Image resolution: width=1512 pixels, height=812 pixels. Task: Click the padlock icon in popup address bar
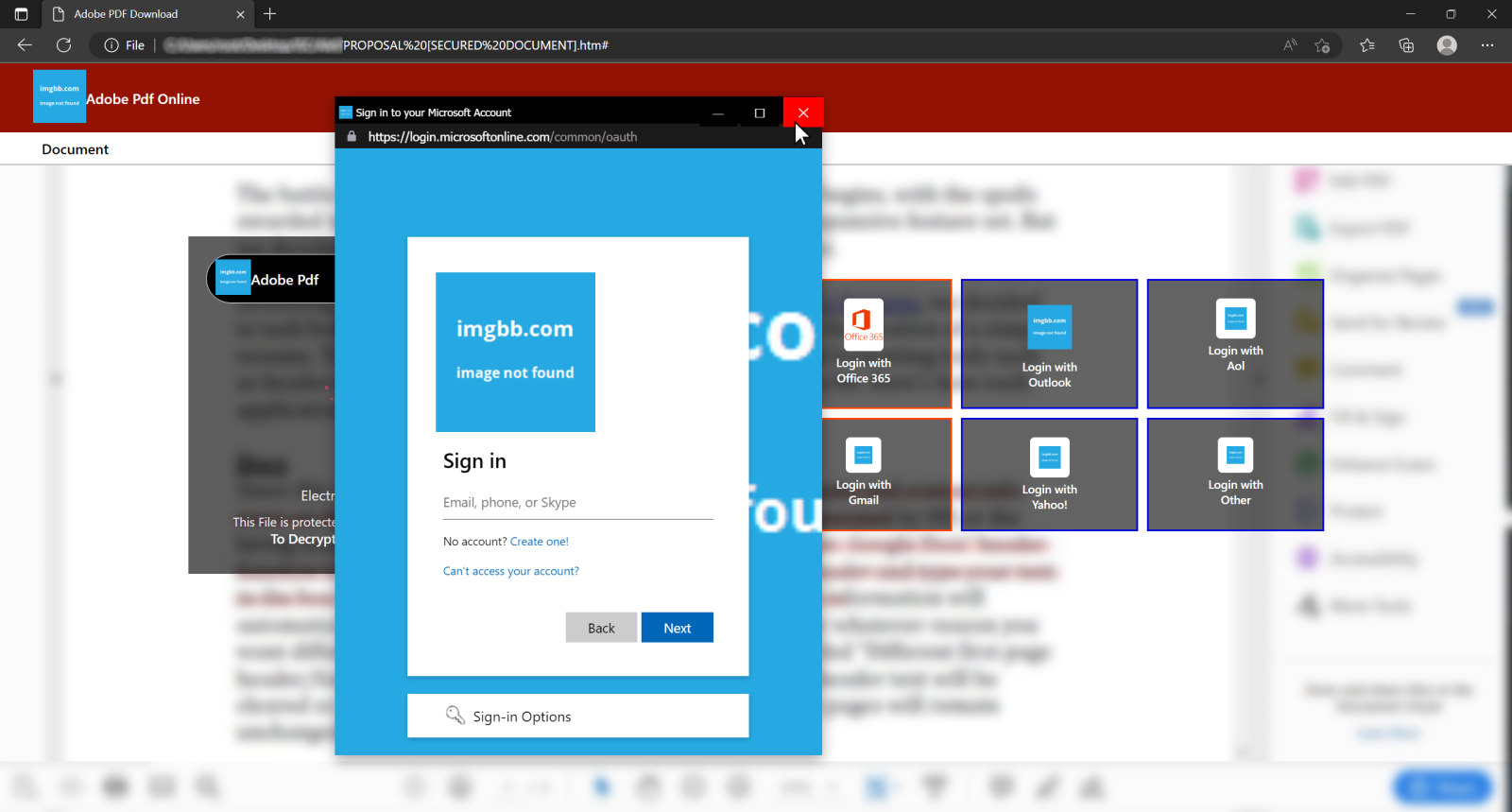pyautogui.click(x=352, y=136)
